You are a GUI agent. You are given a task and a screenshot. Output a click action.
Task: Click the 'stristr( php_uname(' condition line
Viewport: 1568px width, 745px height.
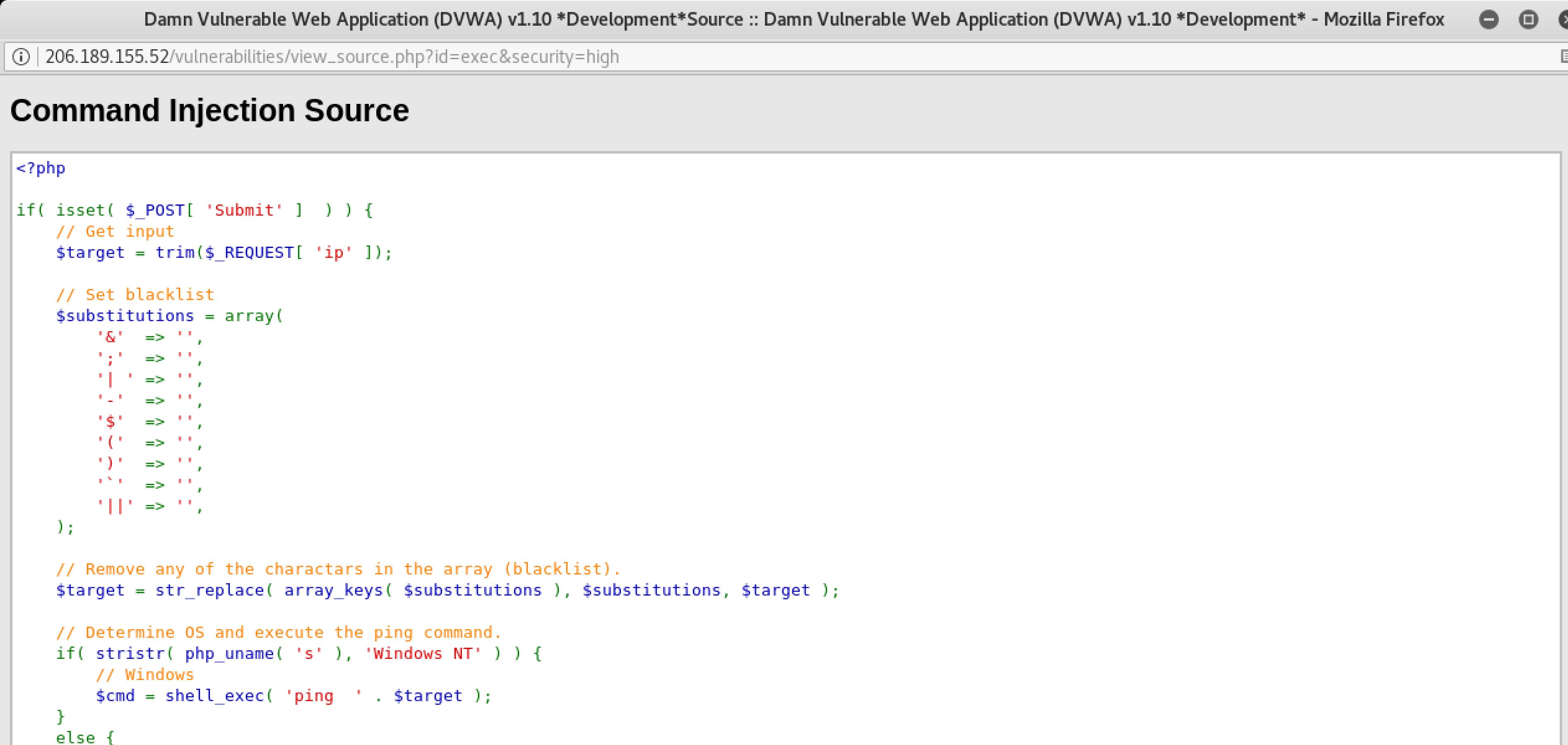click(x=298, y=654)
